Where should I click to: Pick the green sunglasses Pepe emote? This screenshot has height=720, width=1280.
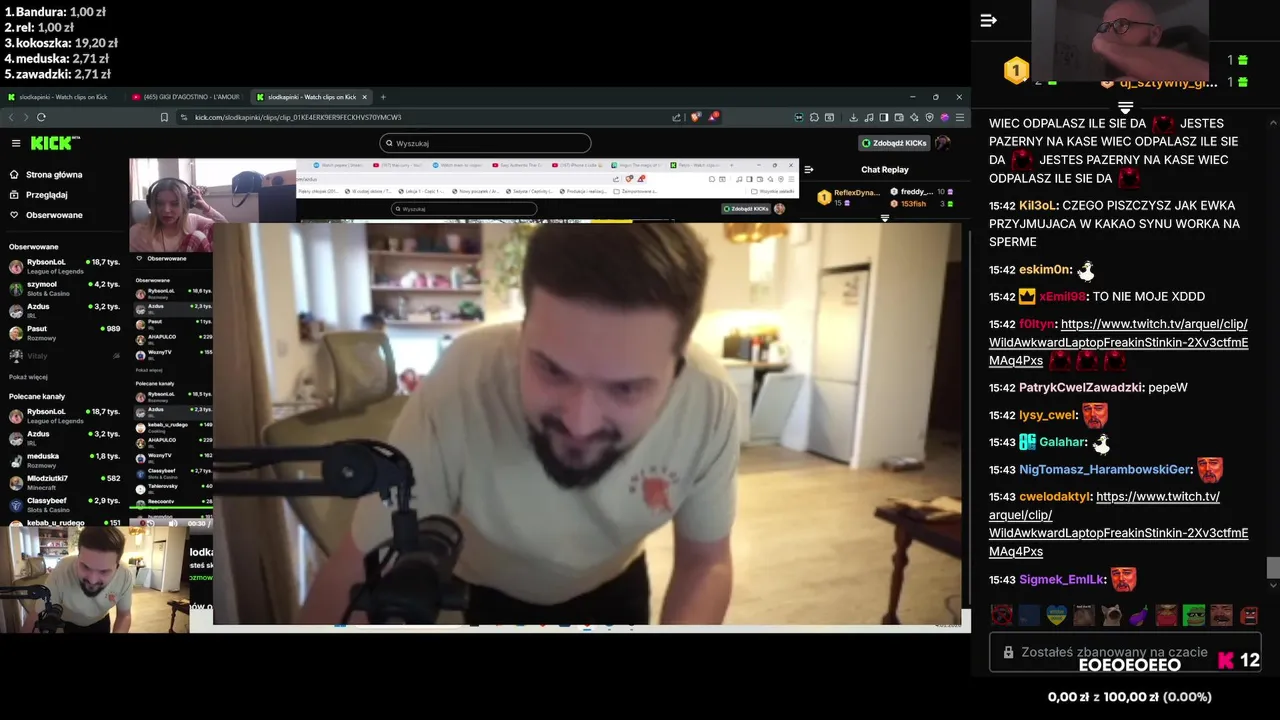click(1194, 615)
